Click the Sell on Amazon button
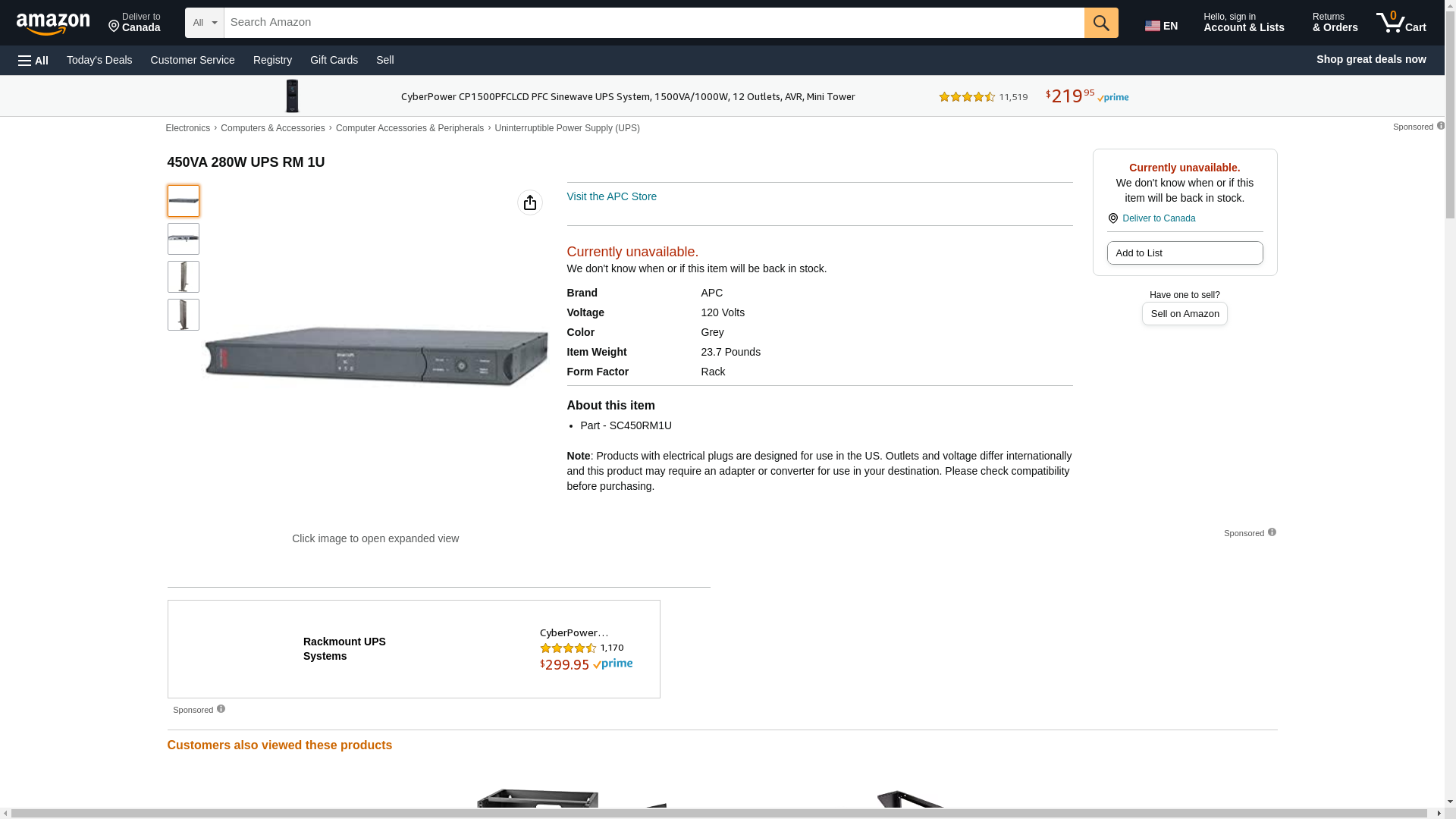 tap(1184, 314)
